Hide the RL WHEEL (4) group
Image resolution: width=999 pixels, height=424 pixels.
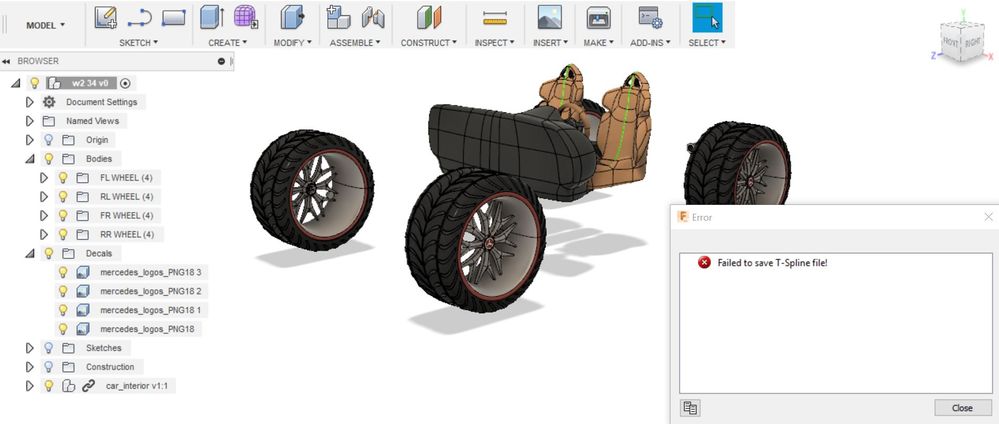click(x=62, y=196)
